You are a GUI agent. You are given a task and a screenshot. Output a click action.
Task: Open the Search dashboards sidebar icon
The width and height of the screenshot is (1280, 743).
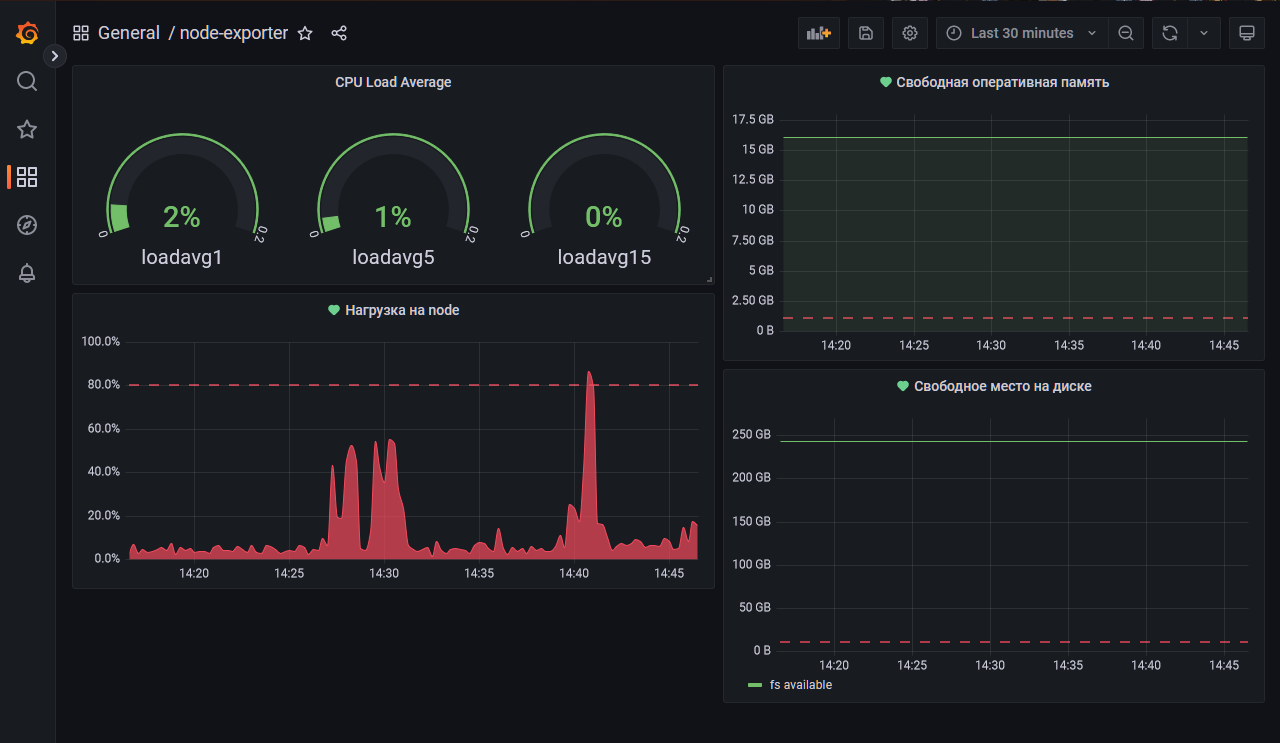pos(27,81)
